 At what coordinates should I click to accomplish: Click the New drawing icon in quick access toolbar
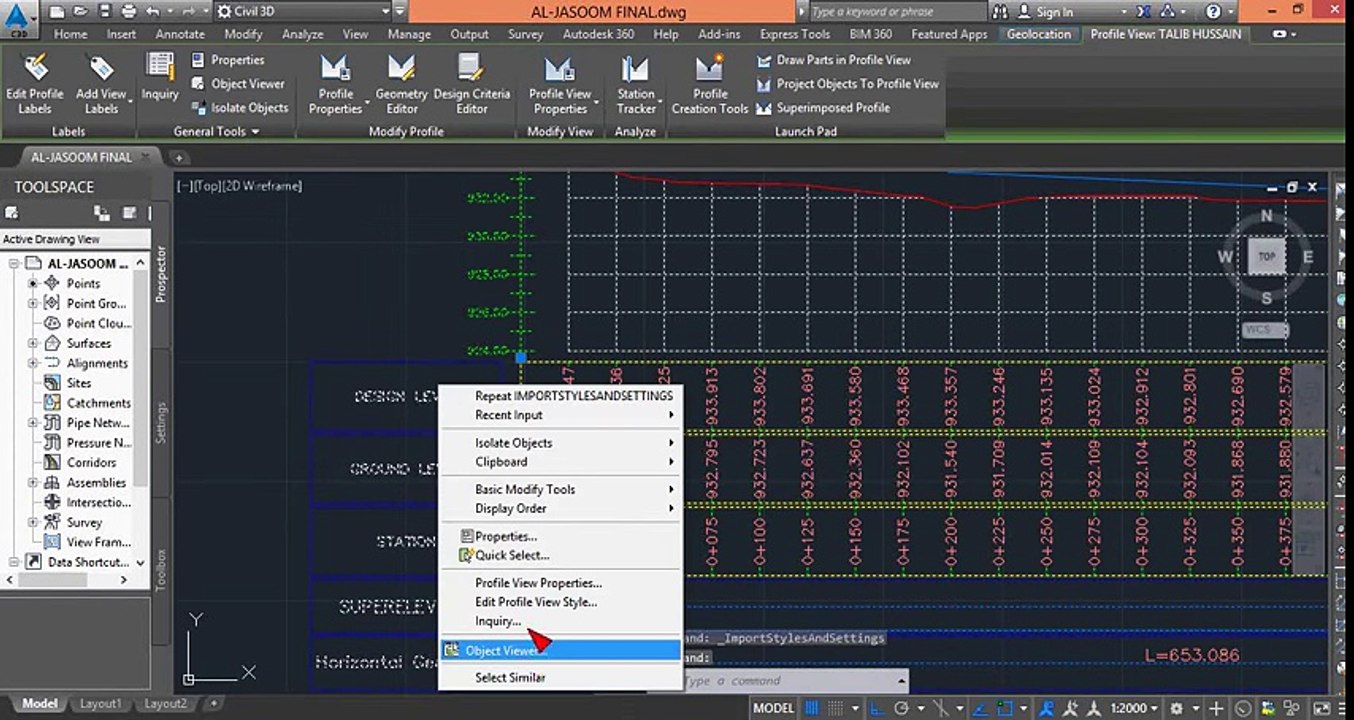56,12
